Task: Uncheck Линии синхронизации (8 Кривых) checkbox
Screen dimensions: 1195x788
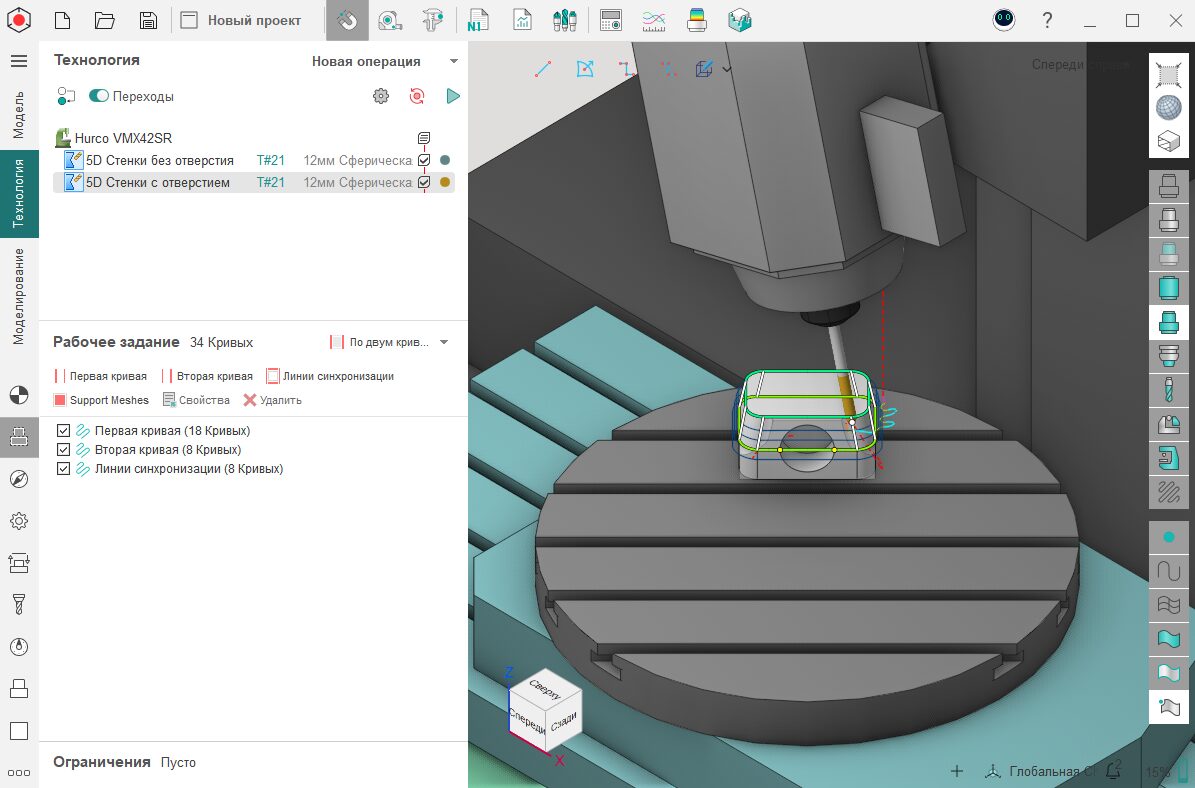Action: (x=64, y=469)
